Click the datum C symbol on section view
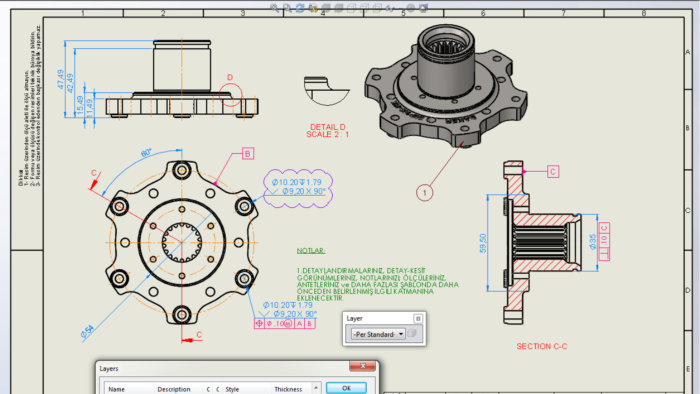The image size is (700, 394). coord(553,171)
